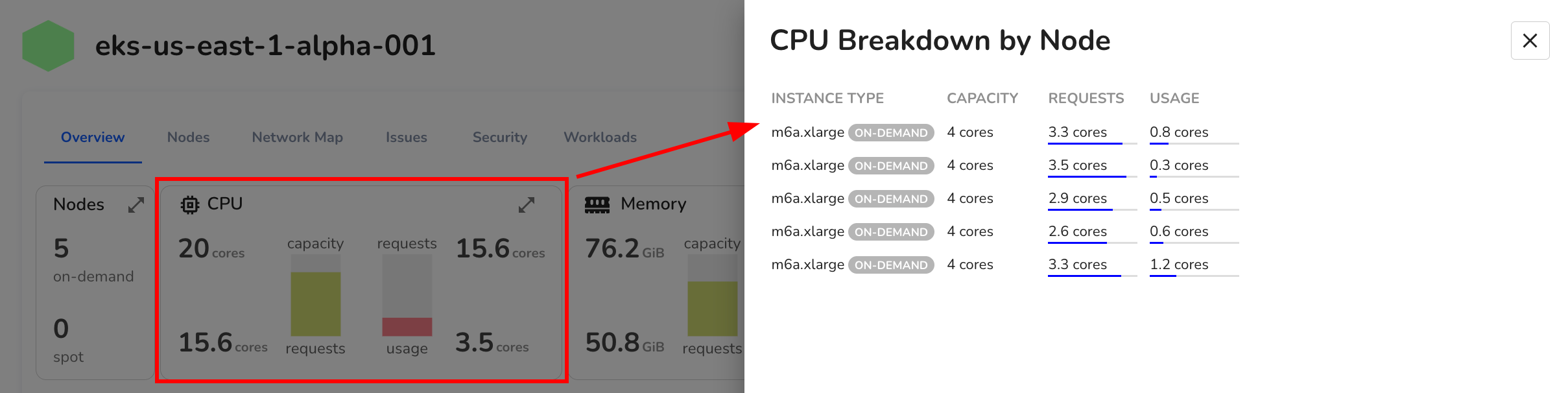The height and width of the screenshot is (393, 1568).
Task: Select the Security tab
Action: (x=499, y=137)
